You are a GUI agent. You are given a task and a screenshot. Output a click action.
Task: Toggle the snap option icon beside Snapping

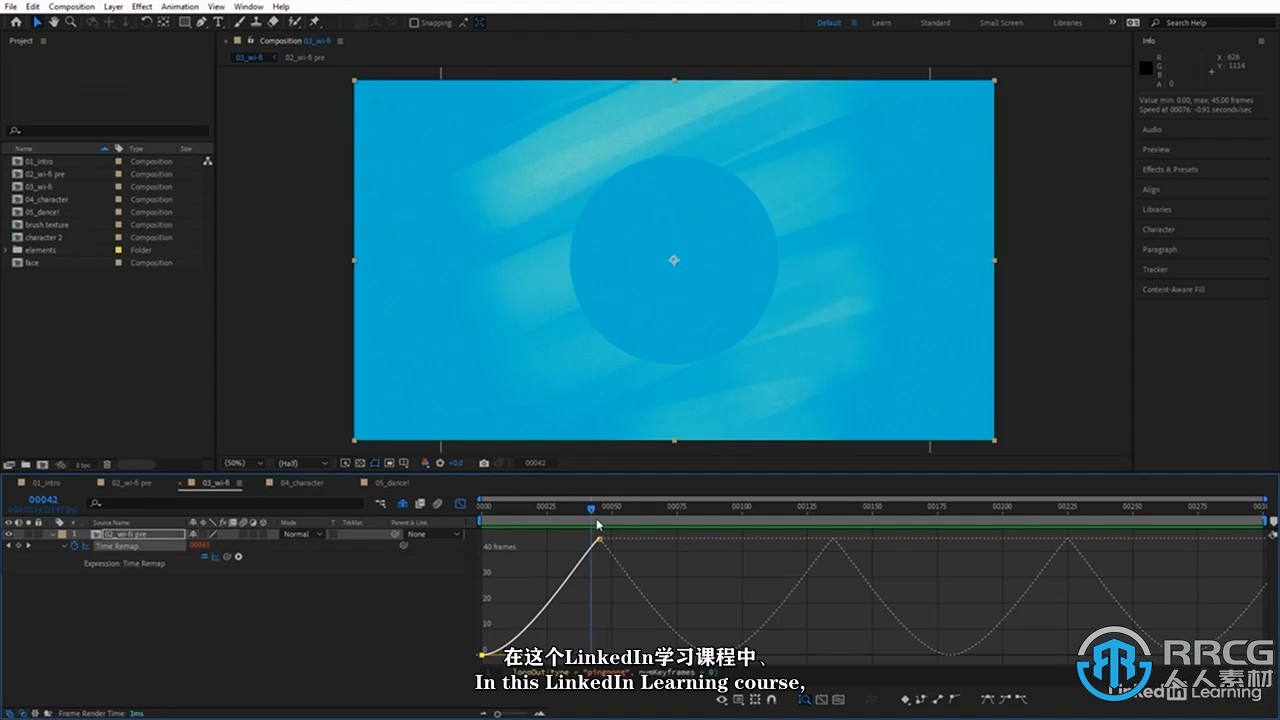(462, 23)
